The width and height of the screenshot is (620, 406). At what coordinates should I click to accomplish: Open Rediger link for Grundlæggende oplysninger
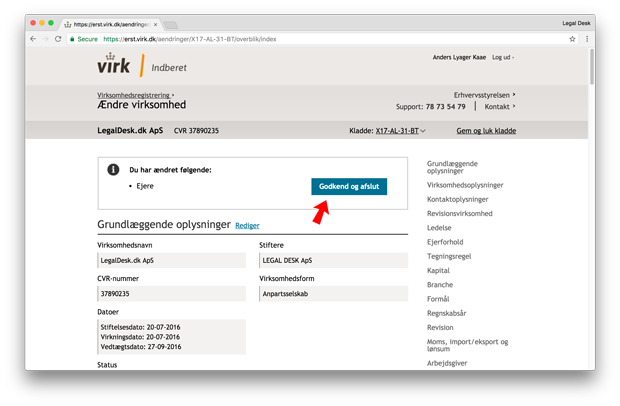pos(247,226)
